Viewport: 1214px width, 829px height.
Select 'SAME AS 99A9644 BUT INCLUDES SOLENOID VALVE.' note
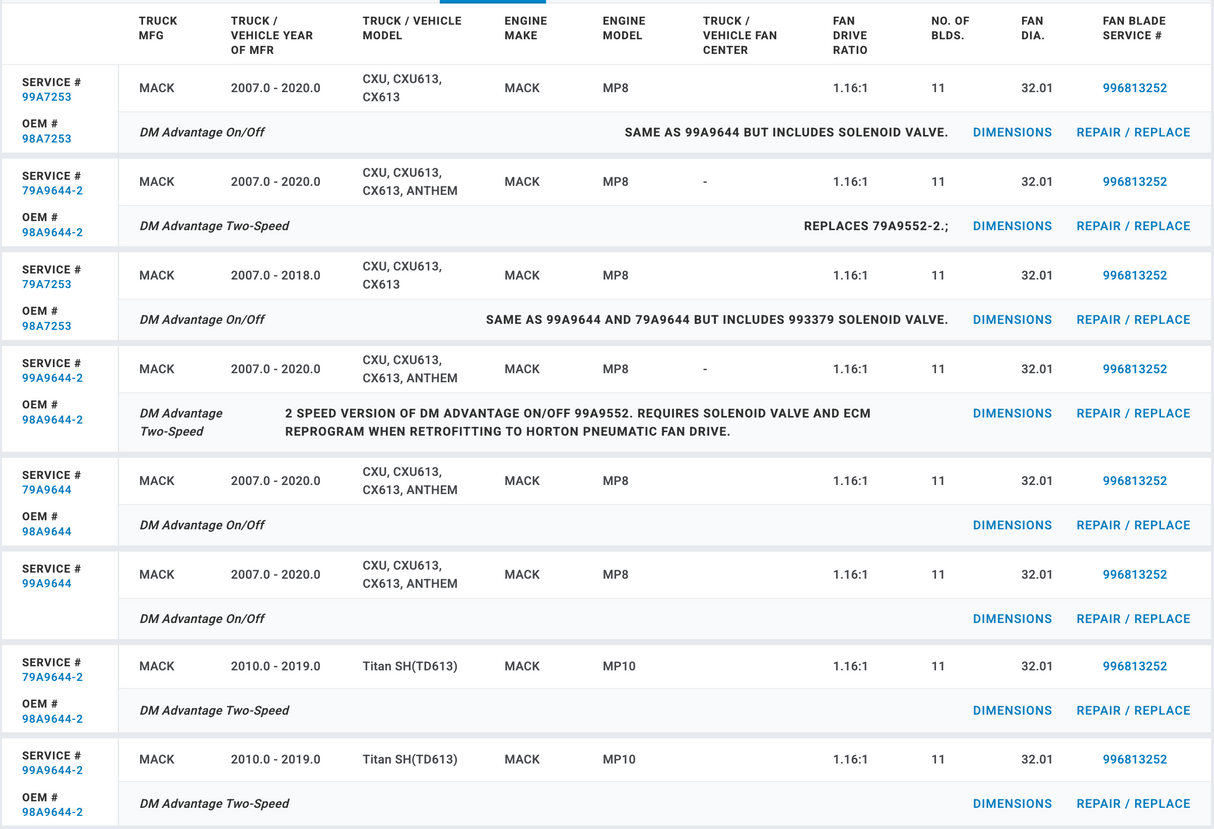[x=786, y=132]
